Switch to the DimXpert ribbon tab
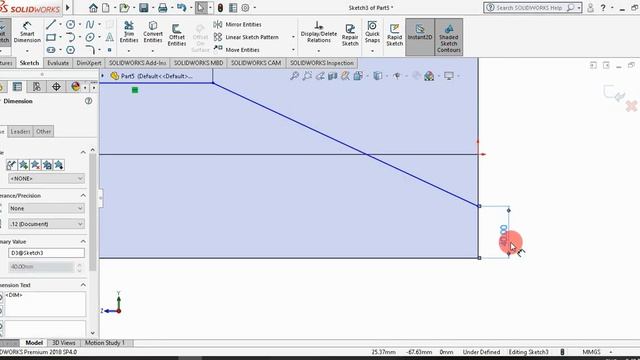Image resolution: width=640 pixels, height=360 pixels. [89, 63]
